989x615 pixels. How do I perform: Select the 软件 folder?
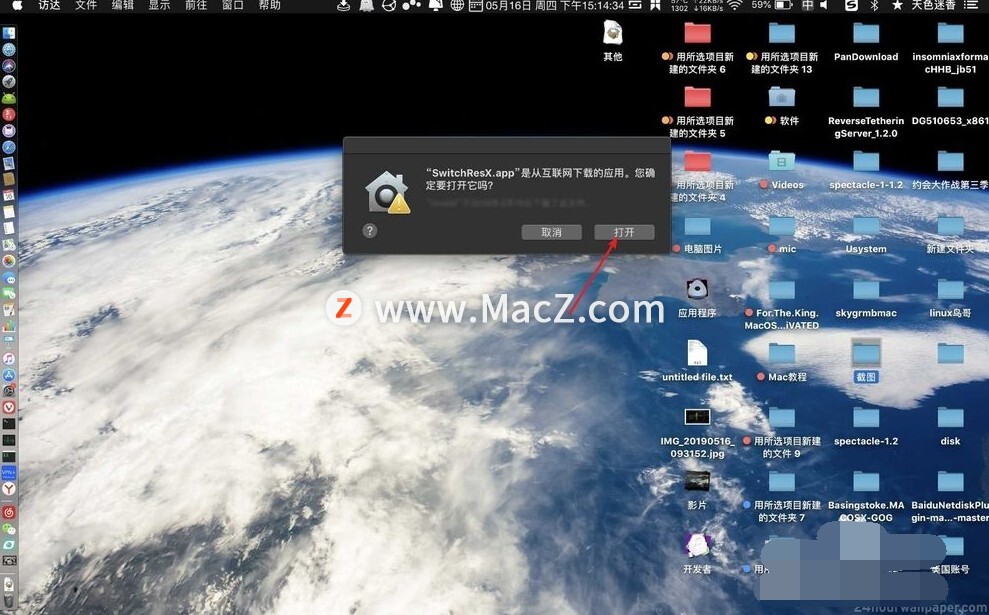click(781, 105)
